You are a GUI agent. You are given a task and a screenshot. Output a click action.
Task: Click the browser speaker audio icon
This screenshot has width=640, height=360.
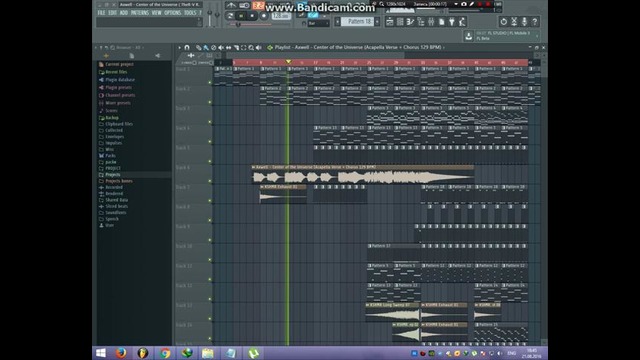[x=158, y=56]
